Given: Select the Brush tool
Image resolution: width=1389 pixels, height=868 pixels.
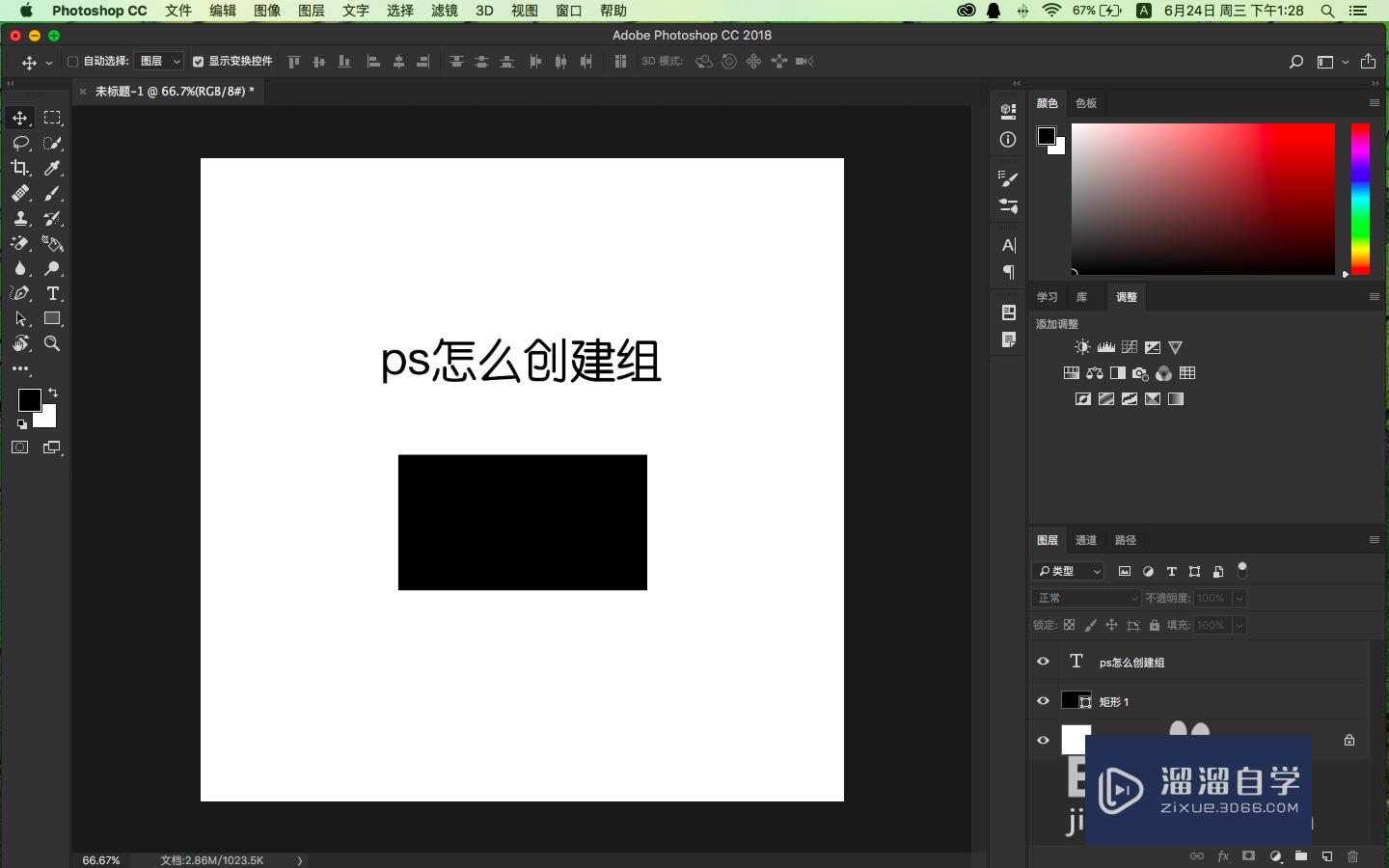Looking at the screenshot, I should [53, 193].
